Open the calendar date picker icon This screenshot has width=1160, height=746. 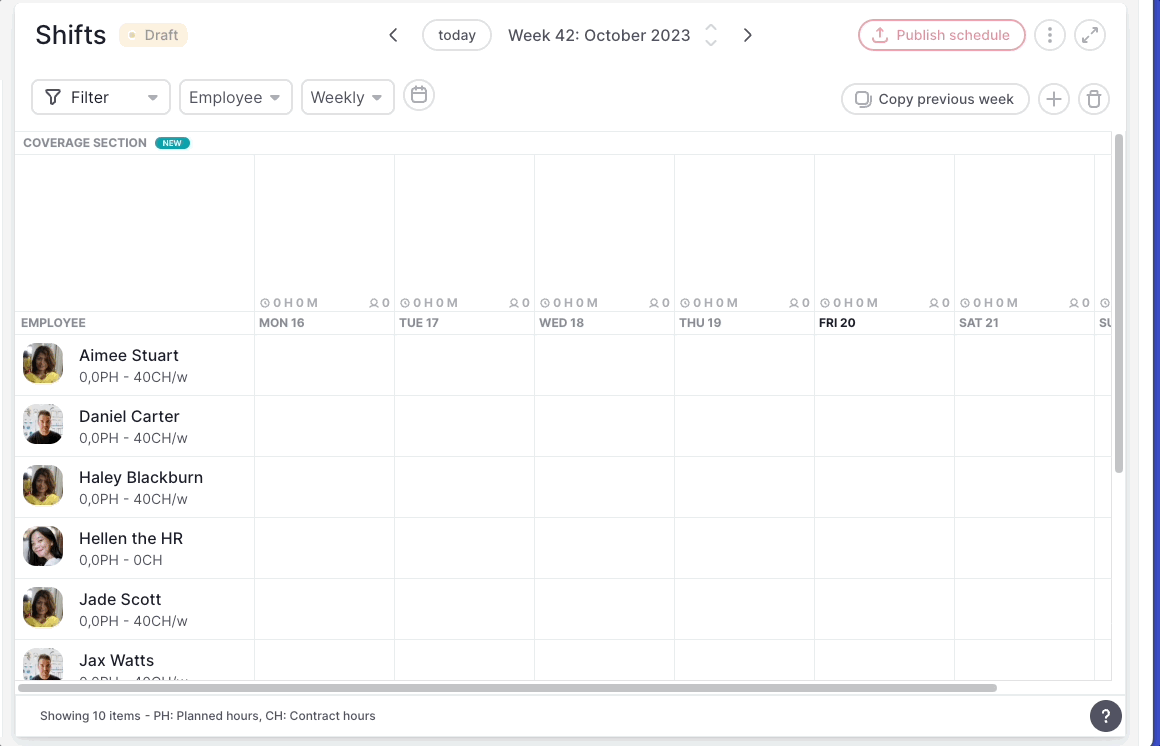(419, 96)
